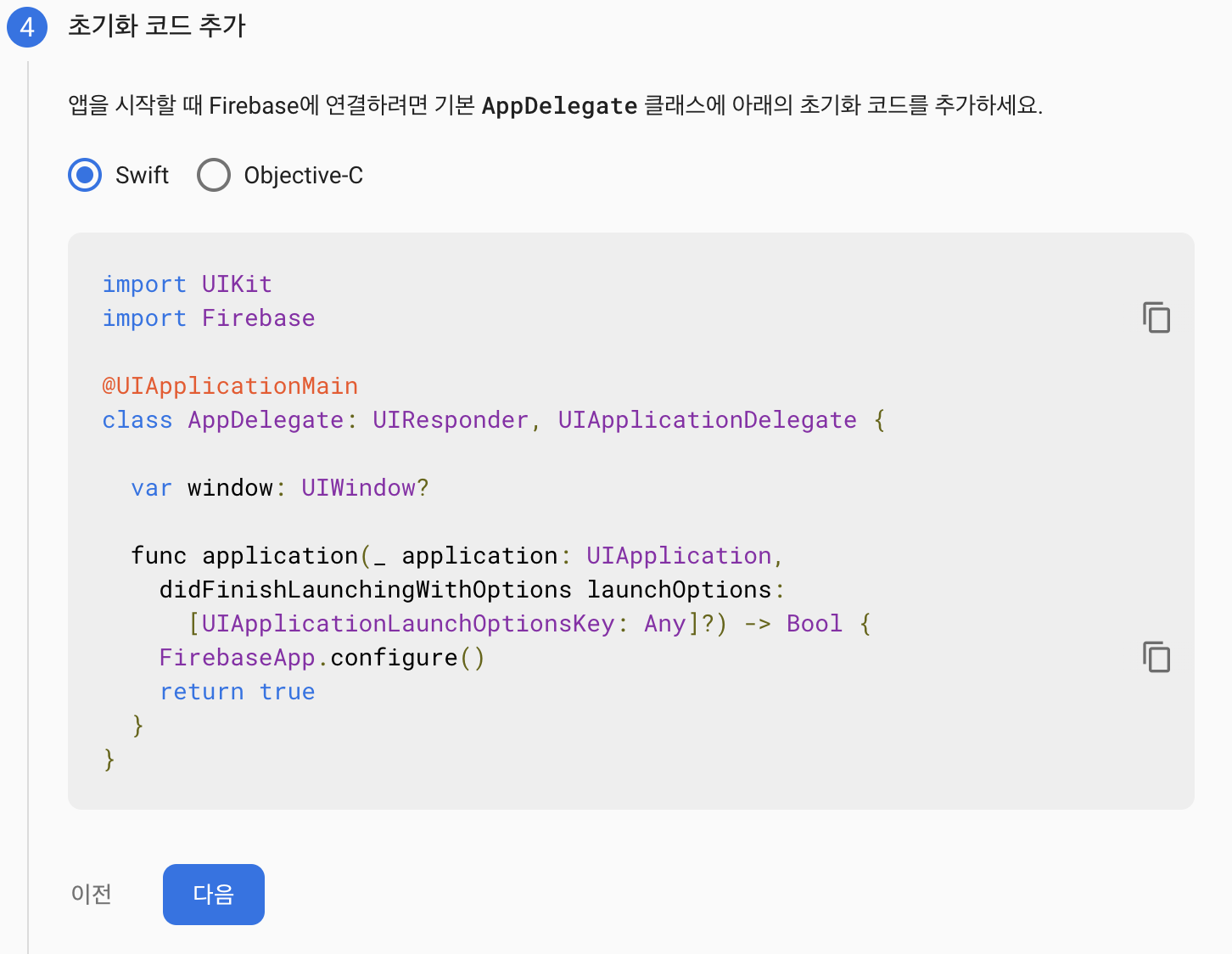This screenshot has height=954, width=1232.
Task: Click the 'import UIKit' code line
Action: click(187, 284)
